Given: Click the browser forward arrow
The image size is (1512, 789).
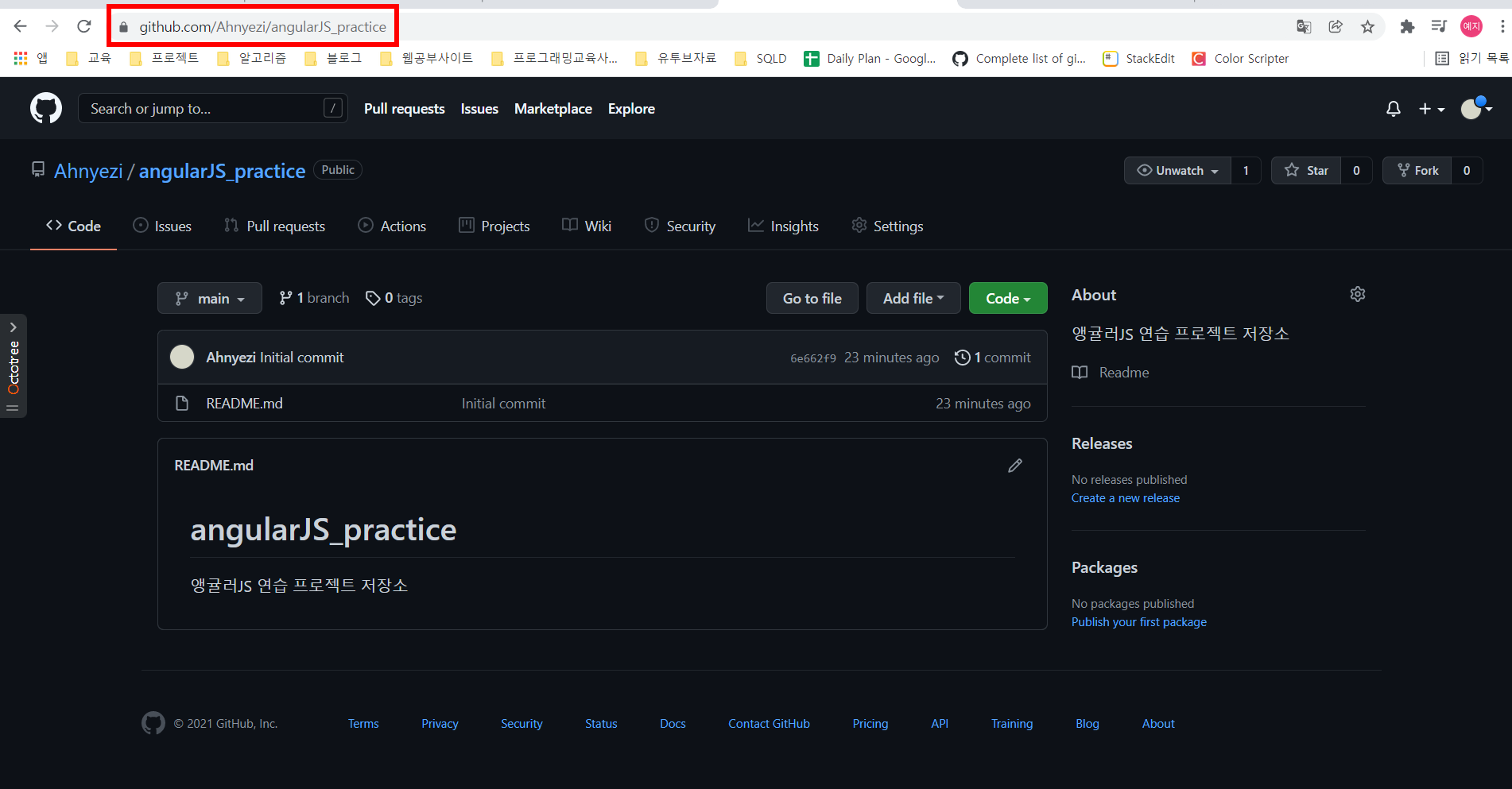Looking at the screenshot, I should click(x=52, y=26).
